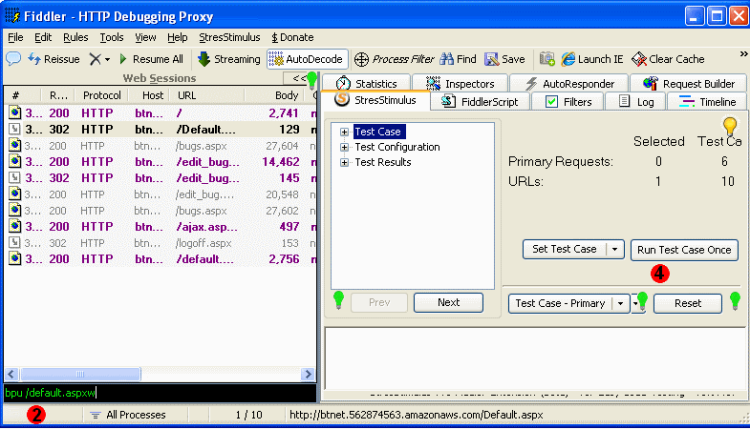Select Test Results in the tree
The width and height of the screenshot is (750, 429).
tap(383, 162)
